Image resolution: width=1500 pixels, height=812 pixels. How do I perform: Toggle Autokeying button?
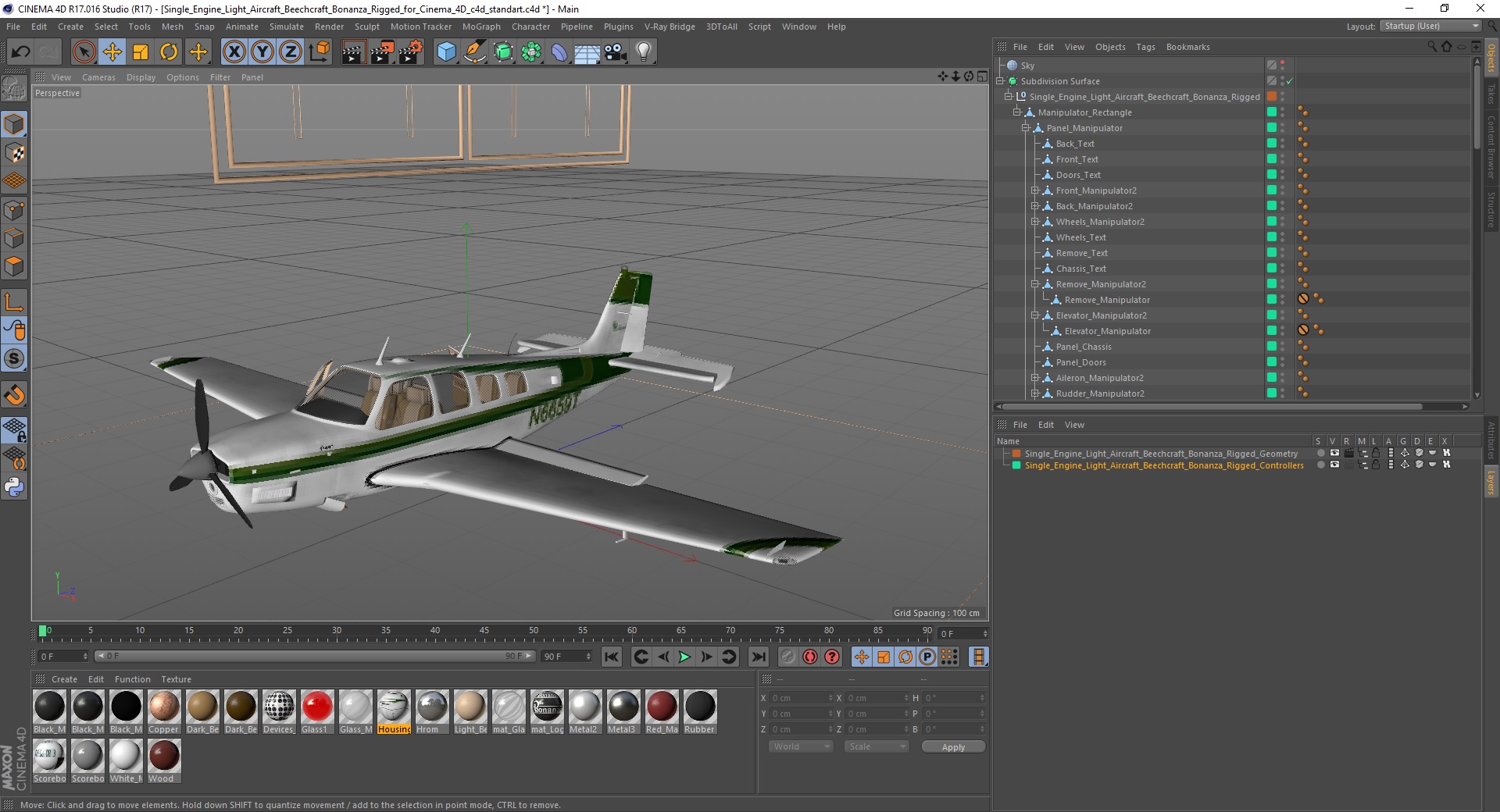point(810,657)
